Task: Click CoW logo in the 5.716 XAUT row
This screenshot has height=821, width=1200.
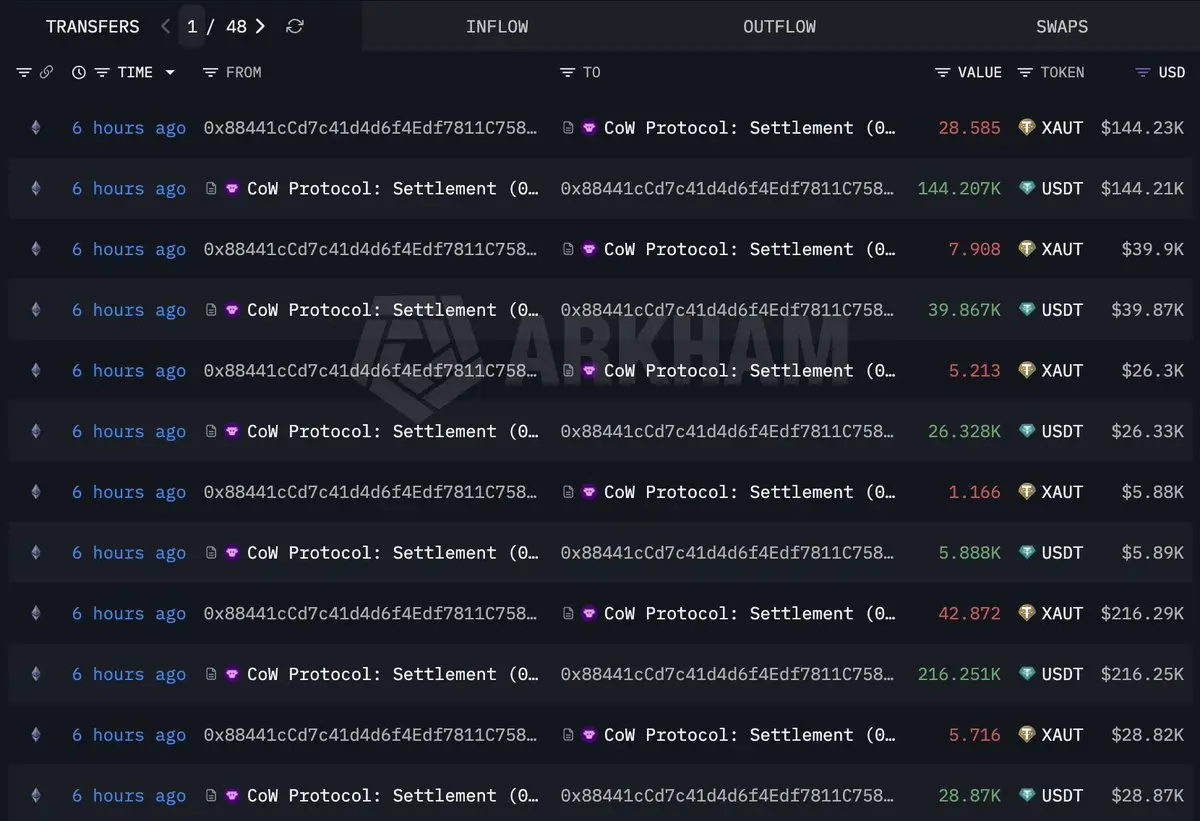Action: point(589,735)
